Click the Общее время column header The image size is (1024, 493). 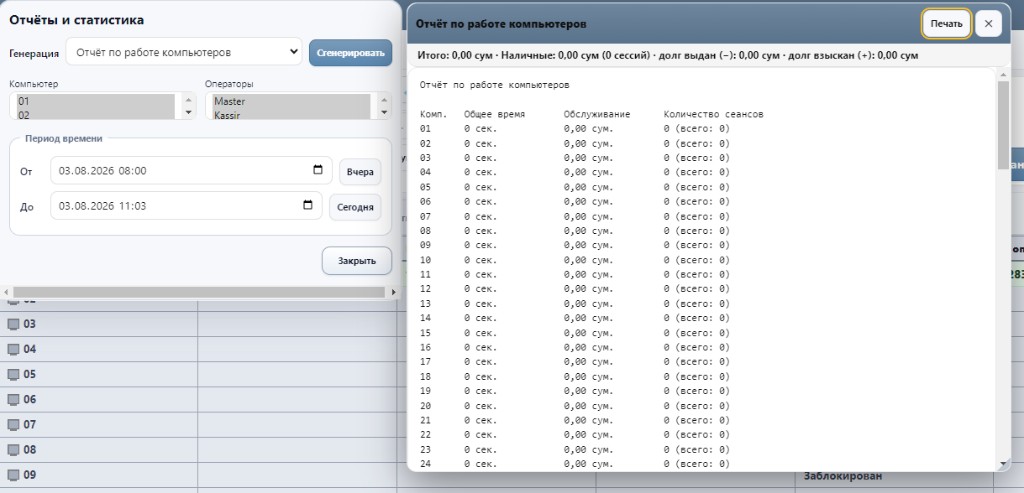click(x=494, y=114)
